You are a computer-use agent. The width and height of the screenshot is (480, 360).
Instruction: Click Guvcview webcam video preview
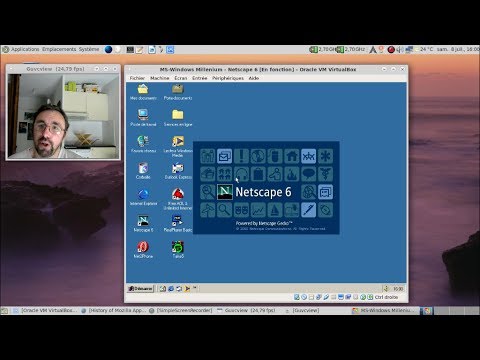tap(63, 116)
